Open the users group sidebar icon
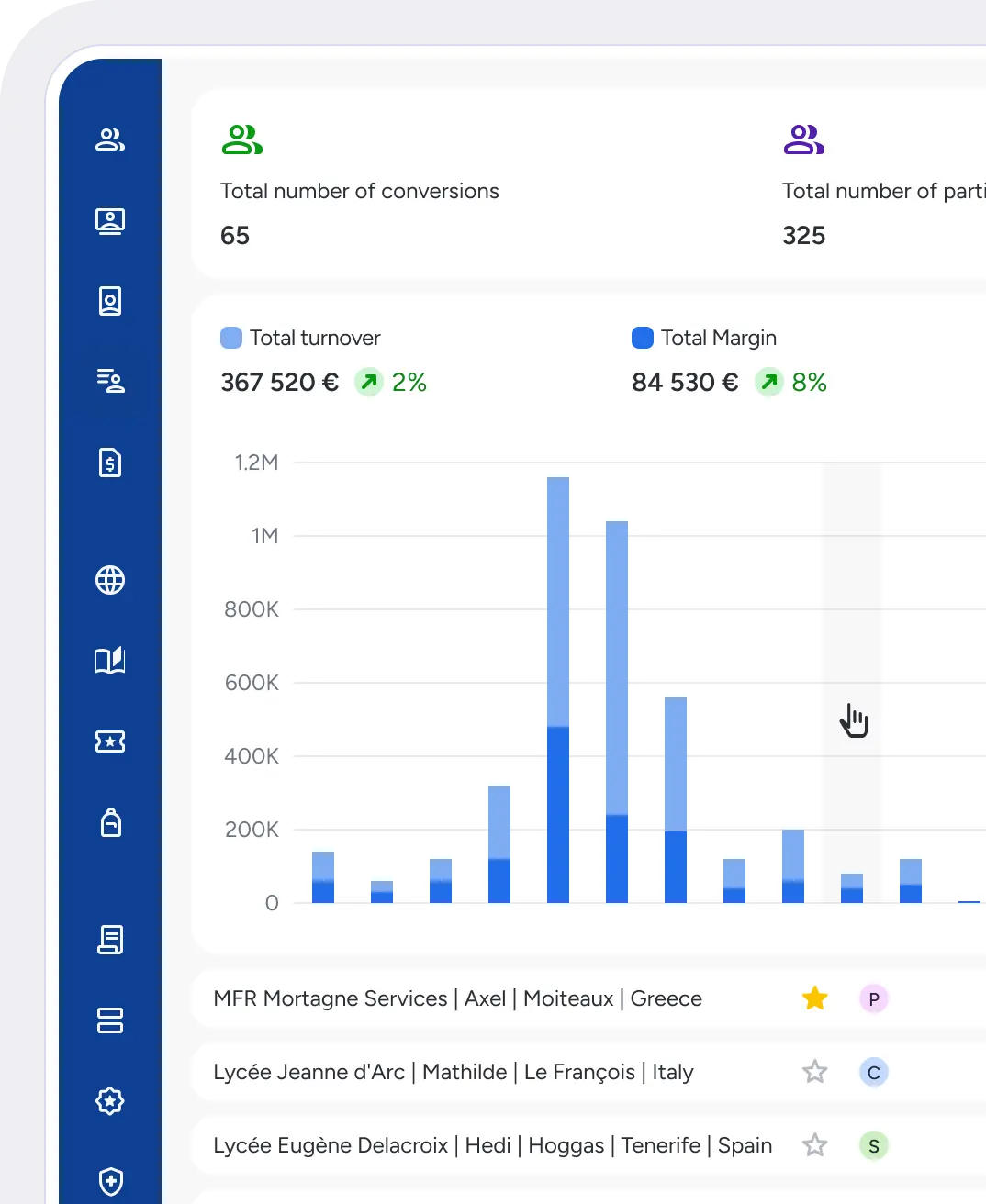The image size is (986, 1204). [x=110, y=139]
